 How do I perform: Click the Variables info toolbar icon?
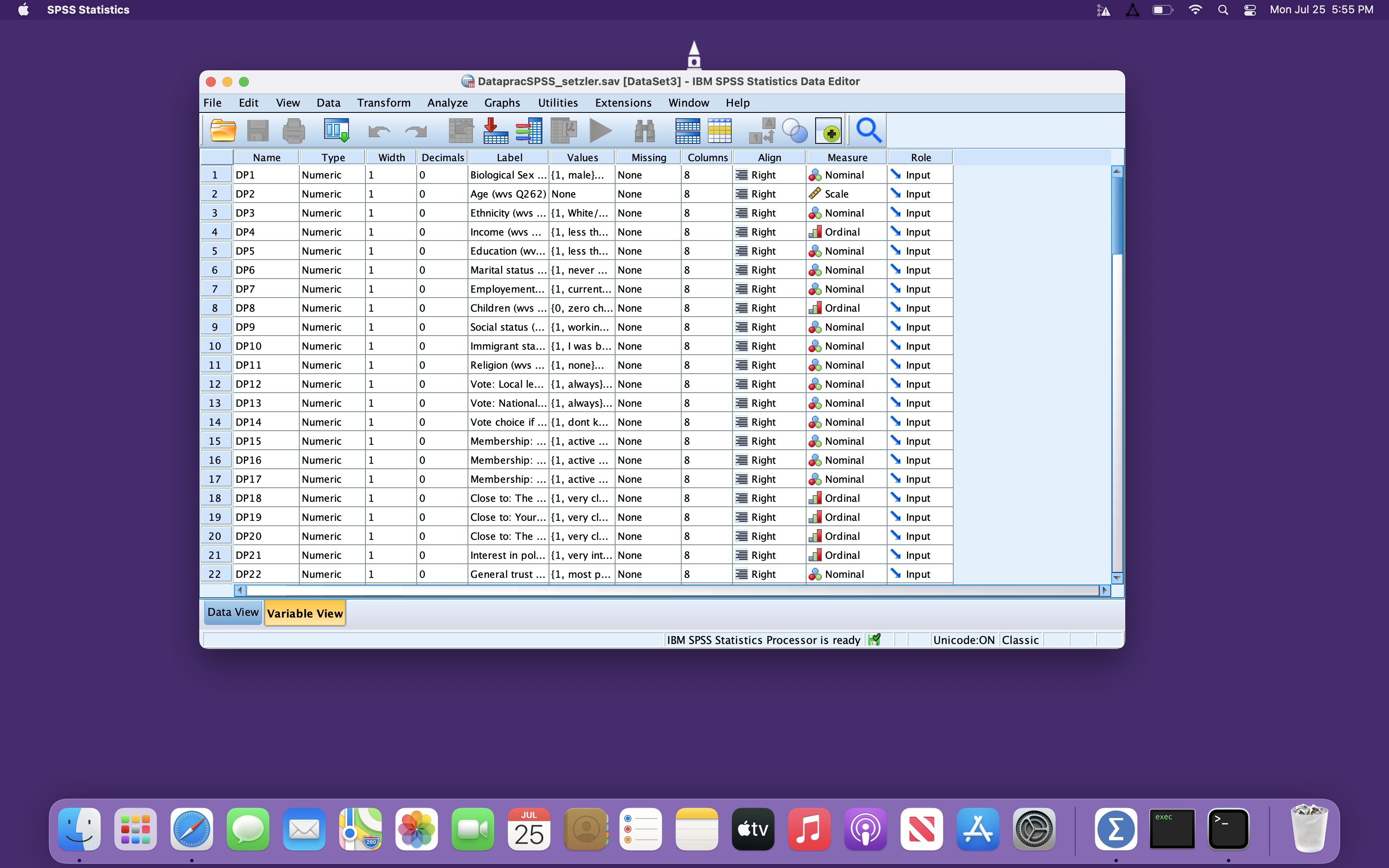pos(529,131)
